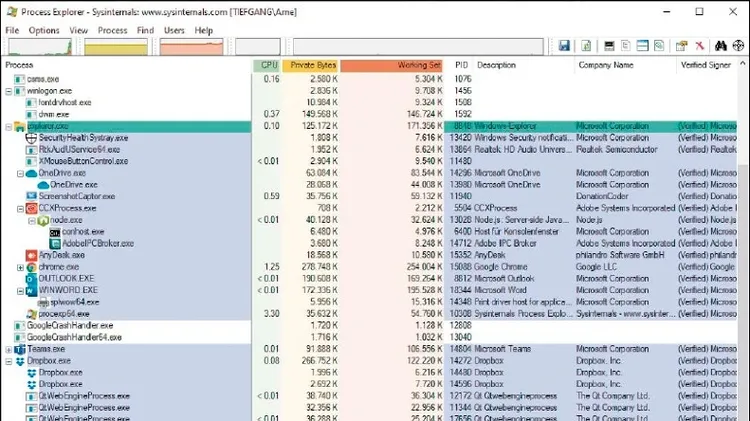Click the red CCXProcess.exe icon

pyautogui.click(x=31, y=208)
